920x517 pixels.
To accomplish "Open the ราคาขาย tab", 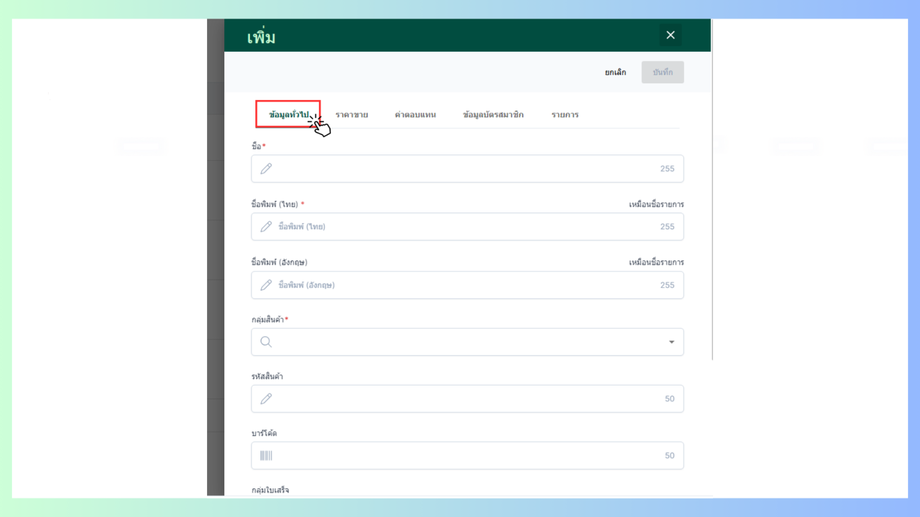I will 351,114.
